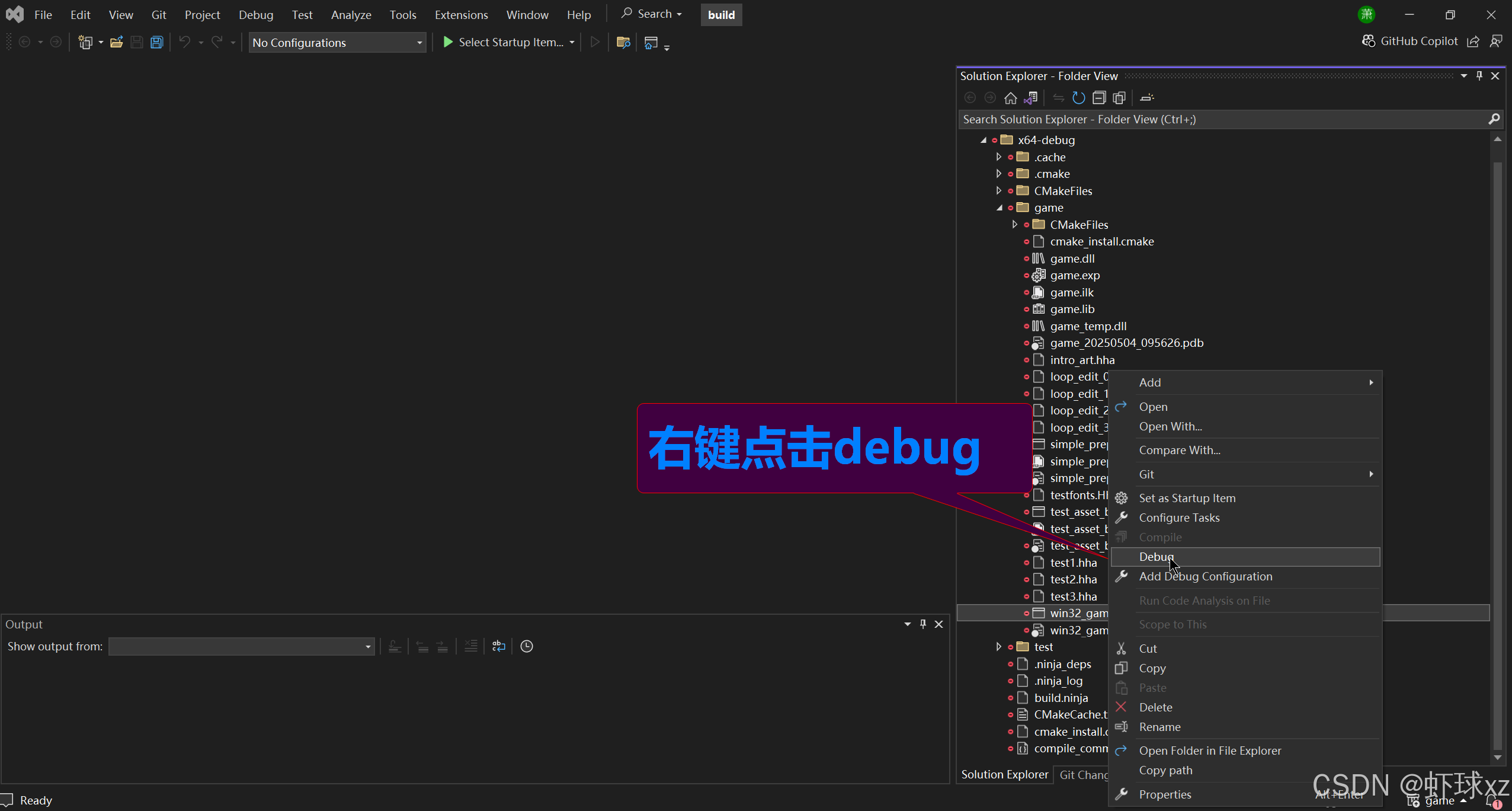
Task: Click Switch between solutions and folders icon
Action: coord(1031,98)
